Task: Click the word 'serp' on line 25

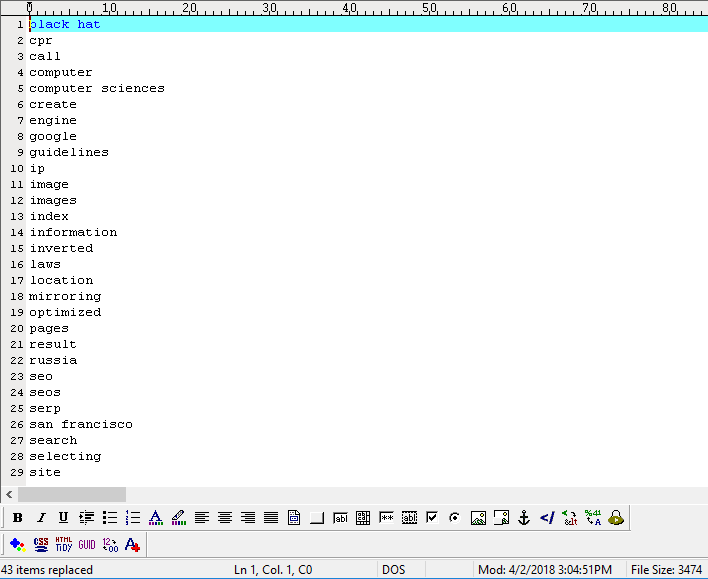Action: tap(45, 408)
